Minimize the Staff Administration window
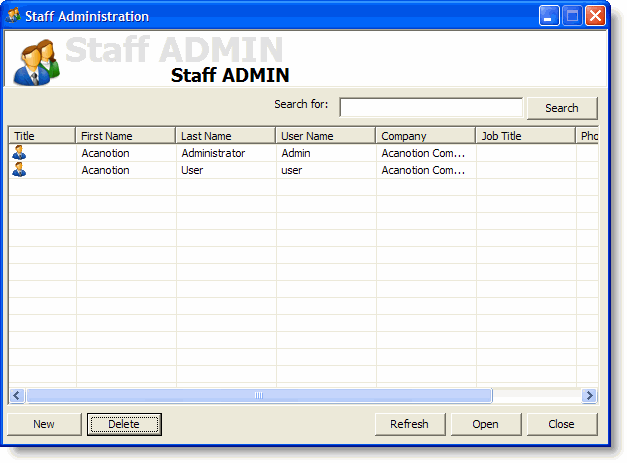This screenshot has width=627, height=463. (549, 16)
